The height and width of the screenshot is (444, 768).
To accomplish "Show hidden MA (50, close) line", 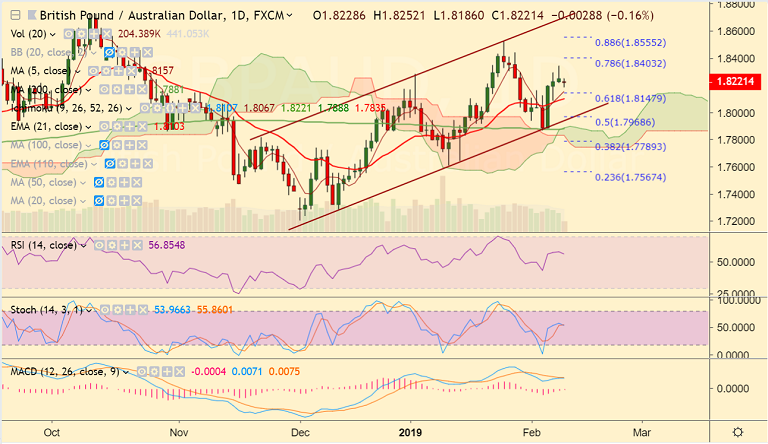I will tap(99, 182).
